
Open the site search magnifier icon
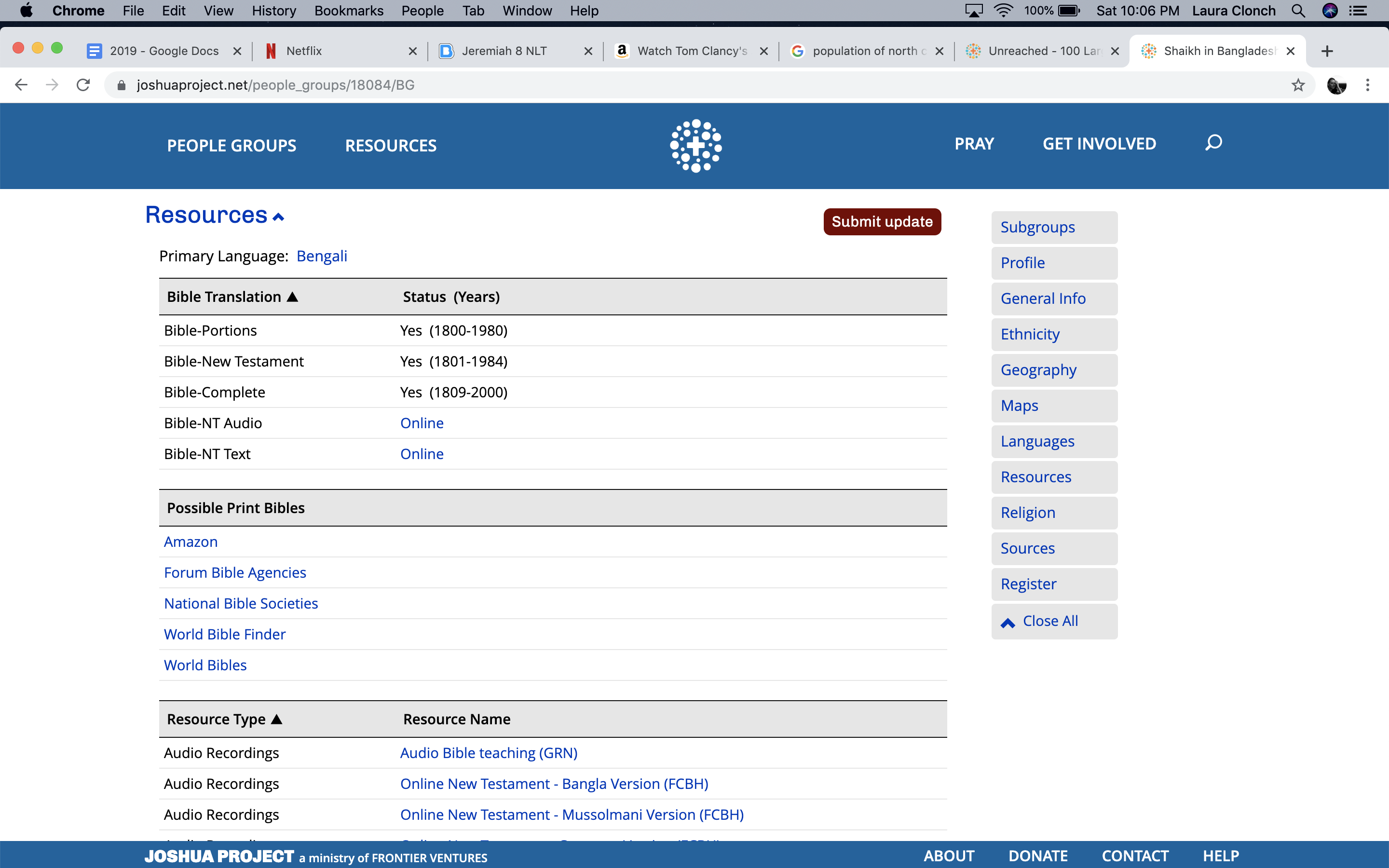pos(1213,142)
